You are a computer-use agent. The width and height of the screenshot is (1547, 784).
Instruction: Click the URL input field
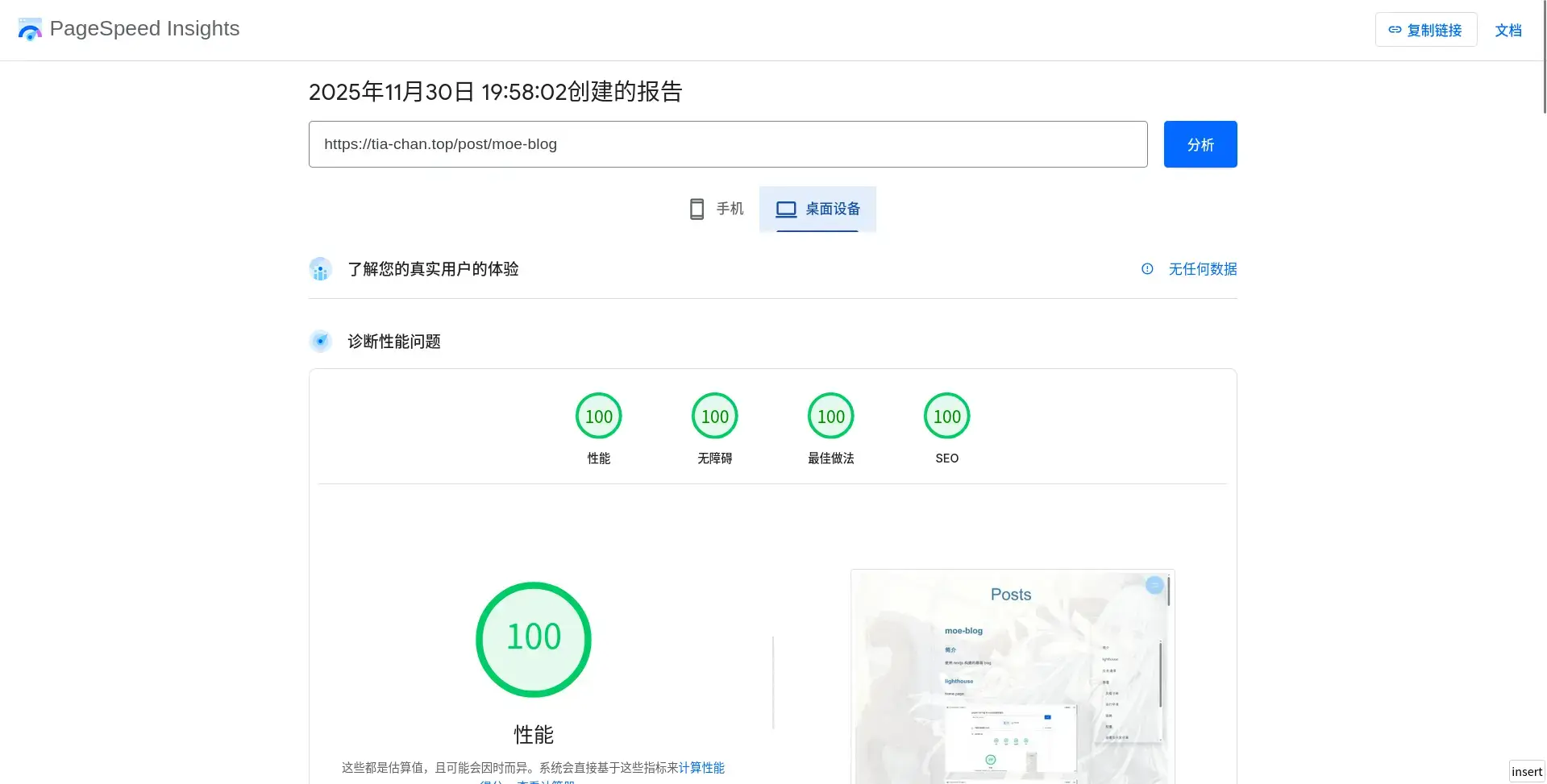click(x=727, y=144)
